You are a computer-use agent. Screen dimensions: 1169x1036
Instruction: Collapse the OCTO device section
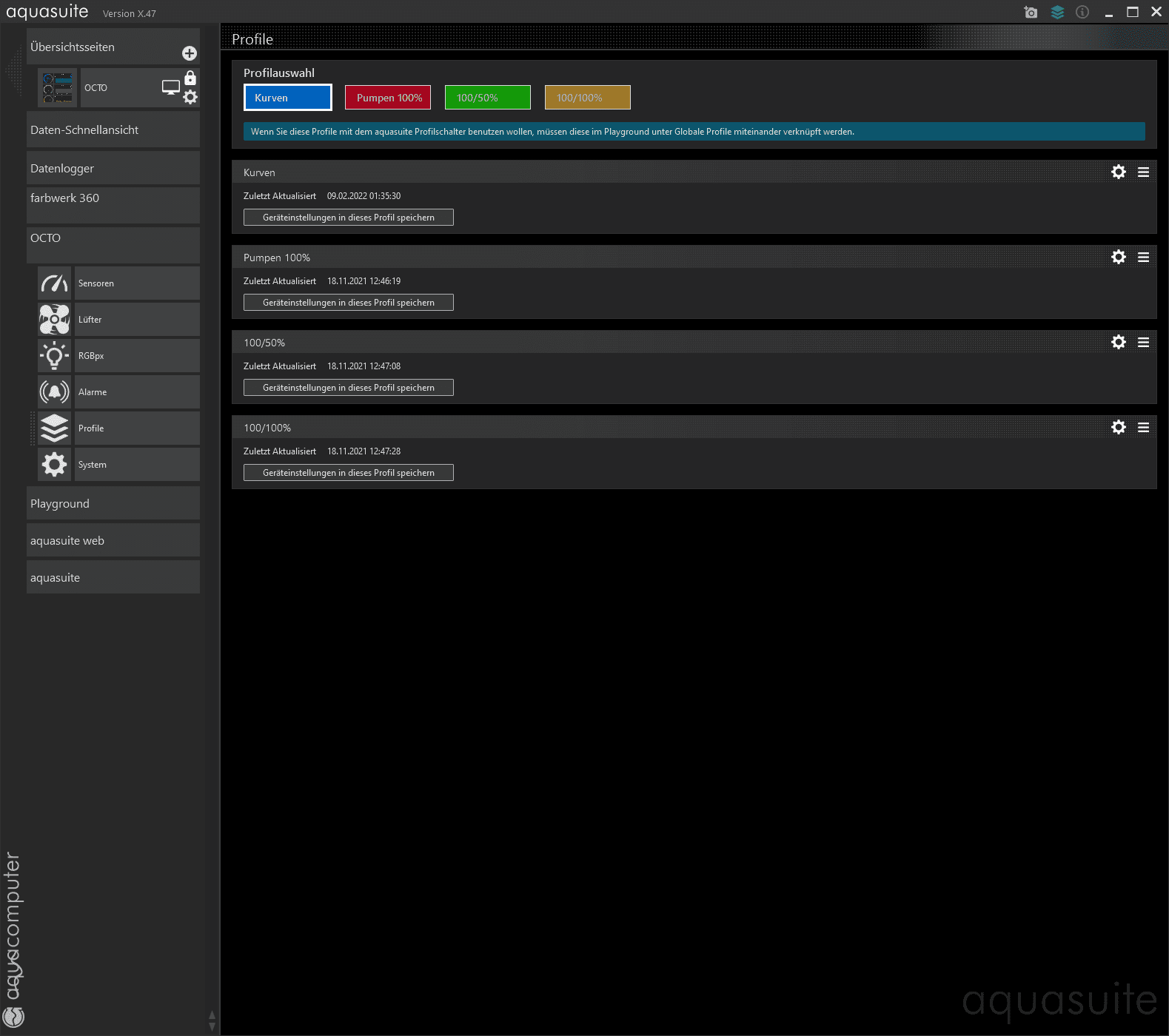pyautogui.click(x=113, y=245)
